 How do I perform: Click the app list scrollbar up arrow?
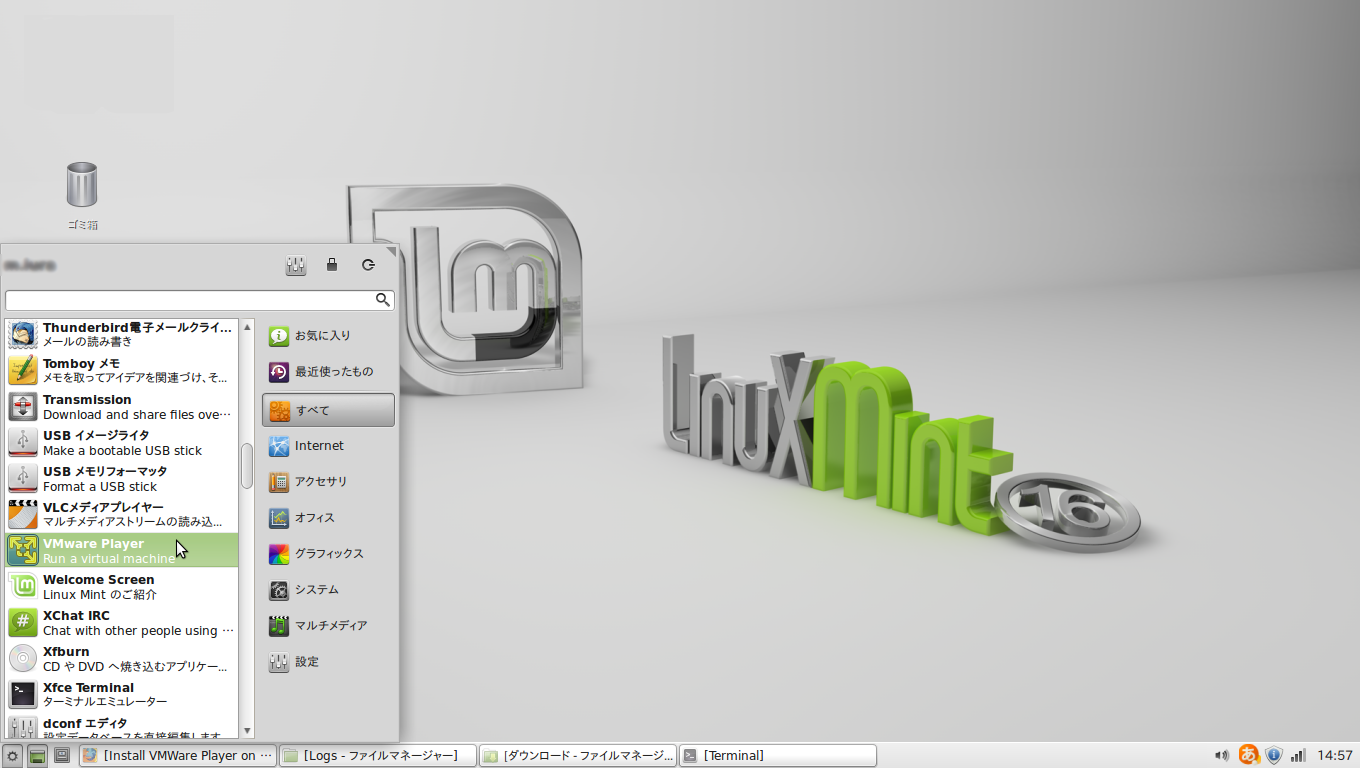[247, 326]
